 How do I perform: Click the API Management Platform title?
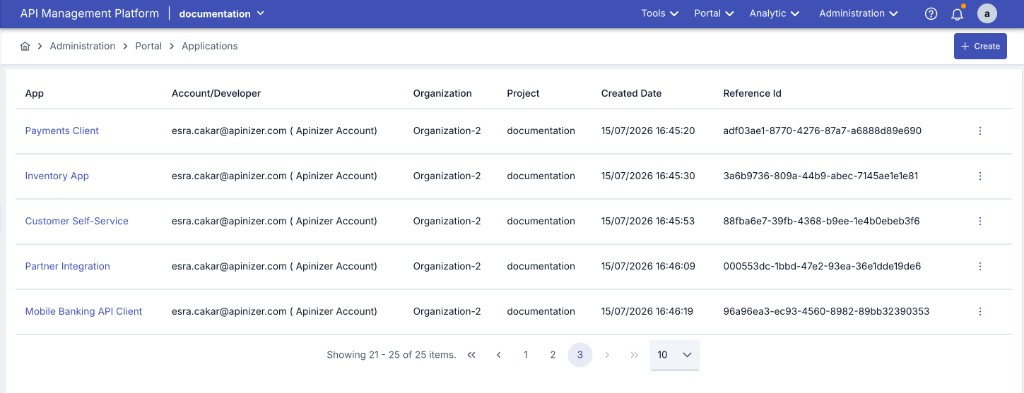coord(89,14)
